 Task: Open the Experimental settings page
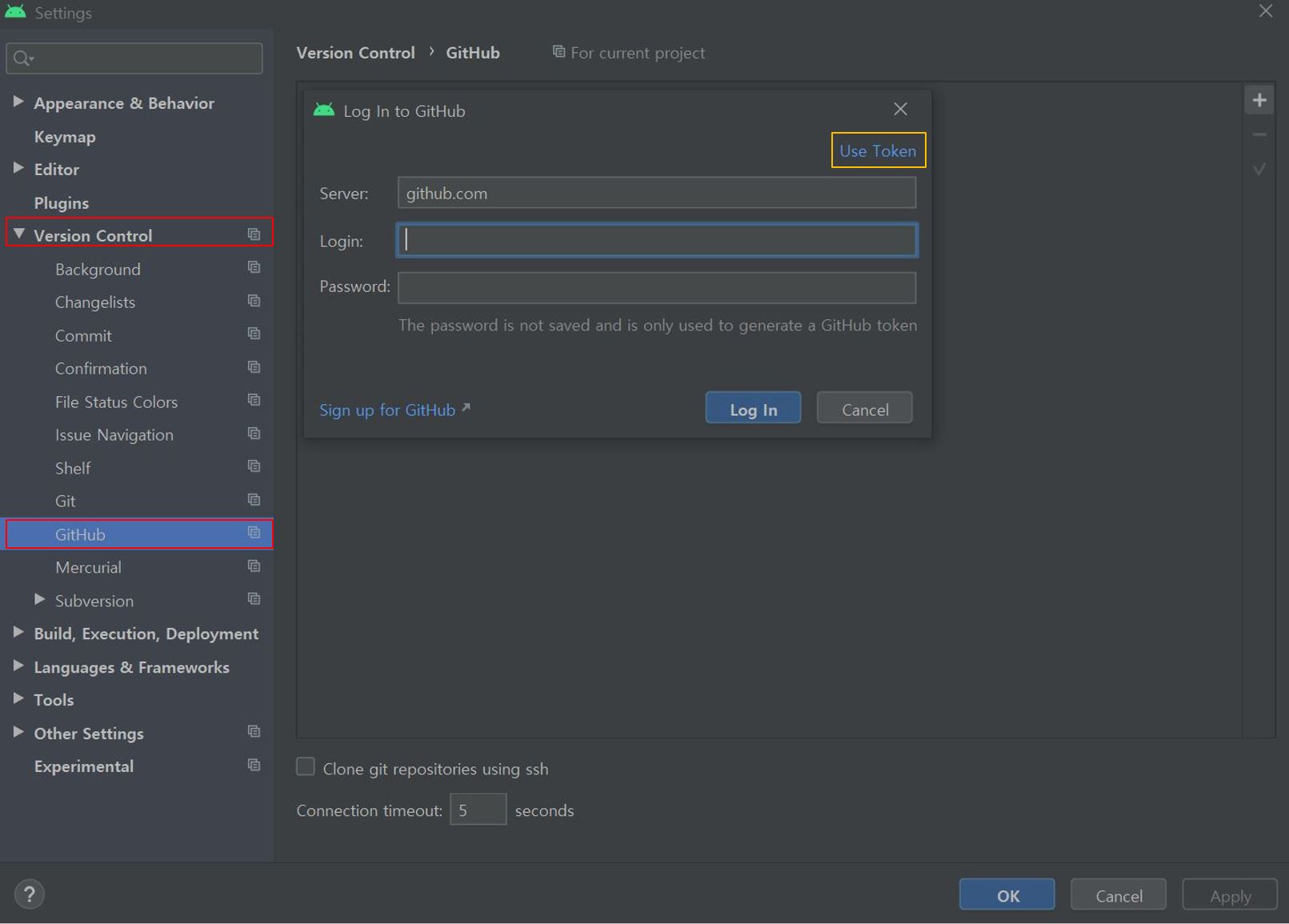(x=84, y=766)
